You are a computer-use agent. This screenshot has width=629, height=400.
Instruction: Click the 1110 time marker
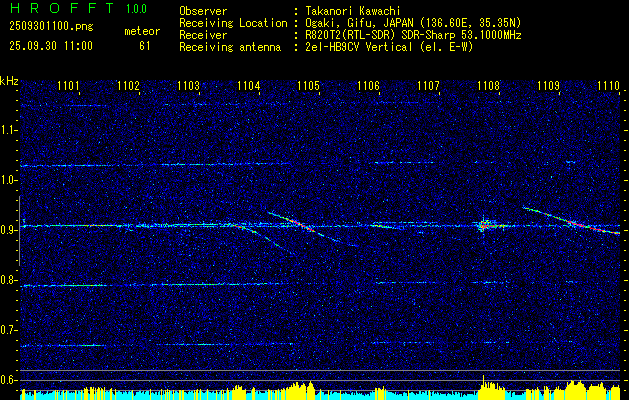point(609,85)
